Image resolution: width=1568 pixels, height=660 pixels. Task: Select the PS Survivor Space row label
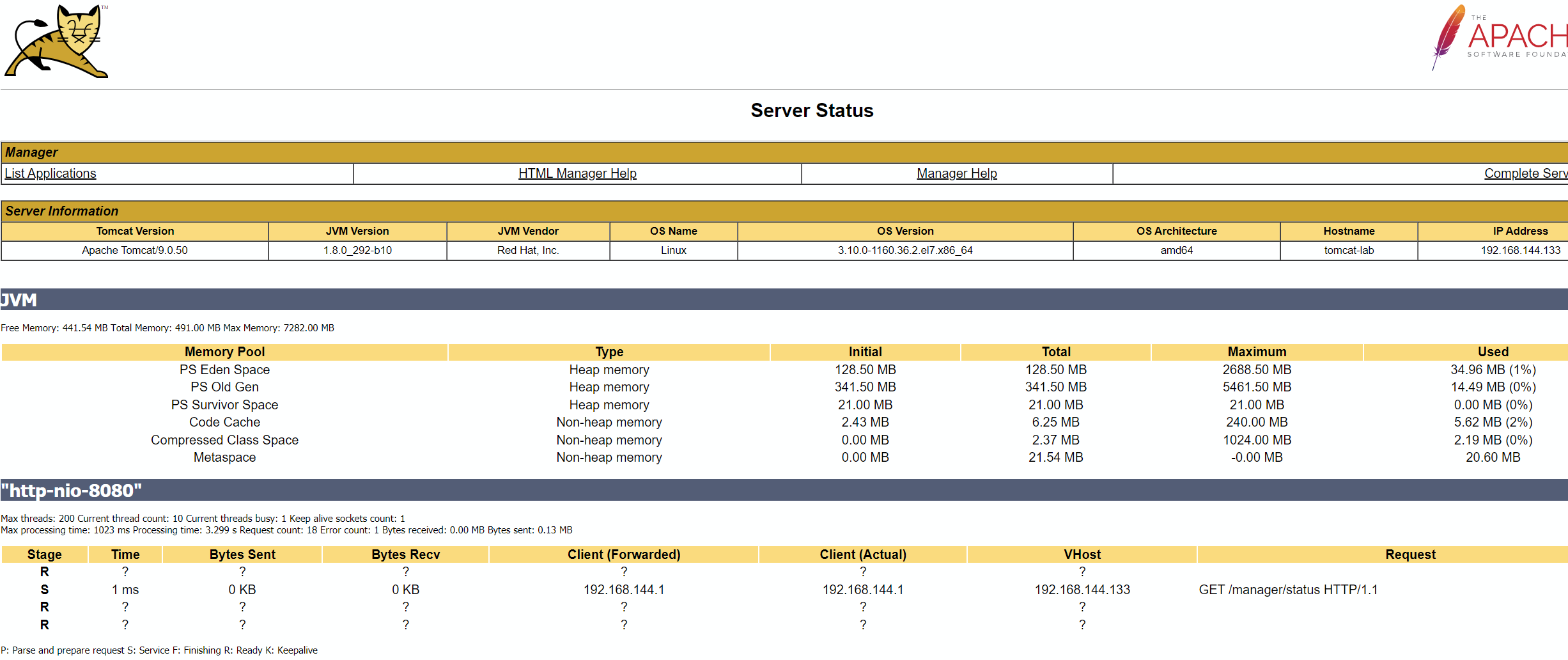224,405
